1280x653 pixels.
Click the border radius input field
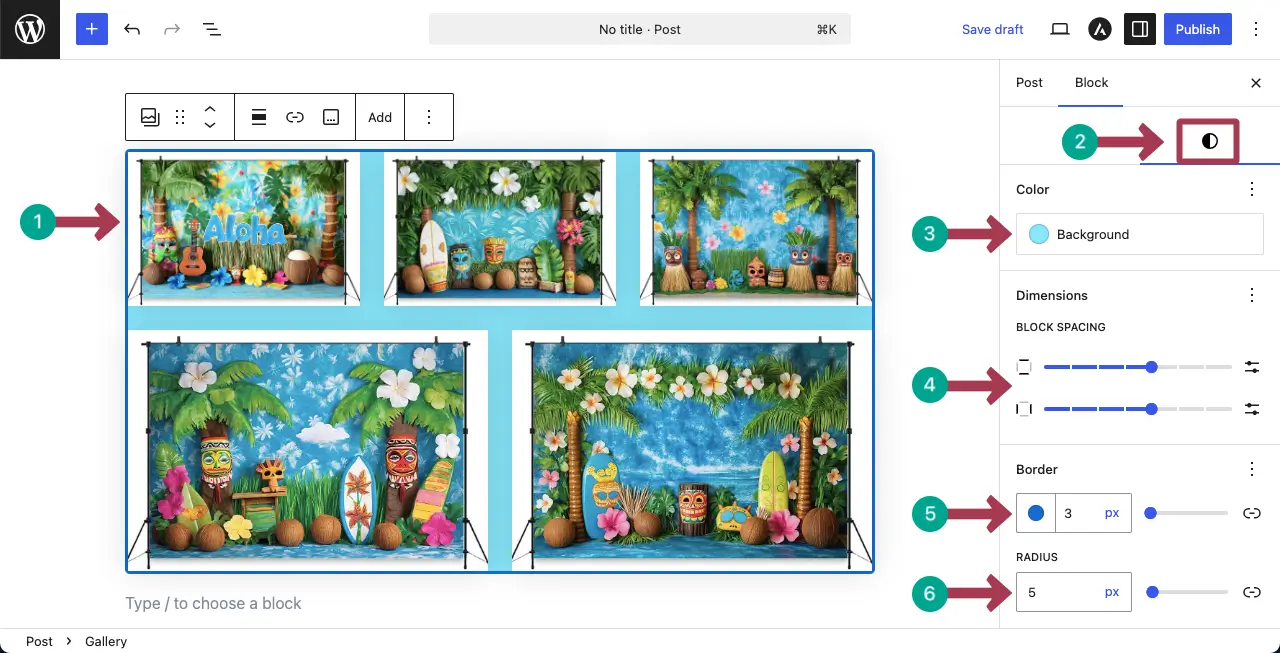(x=1060, y=592)
